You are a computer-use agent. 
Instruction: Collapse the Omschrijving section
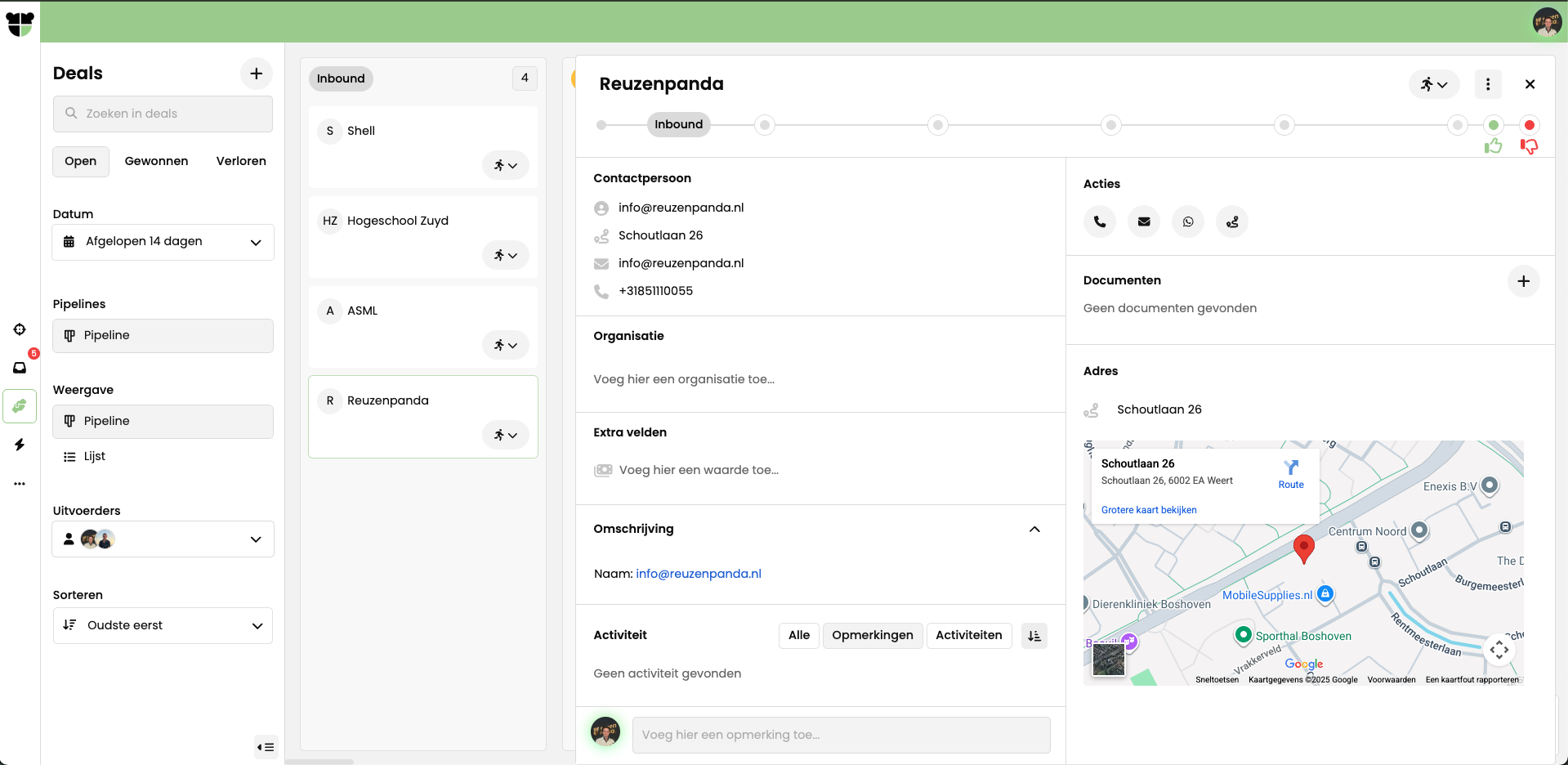(x=1034, y=530)
